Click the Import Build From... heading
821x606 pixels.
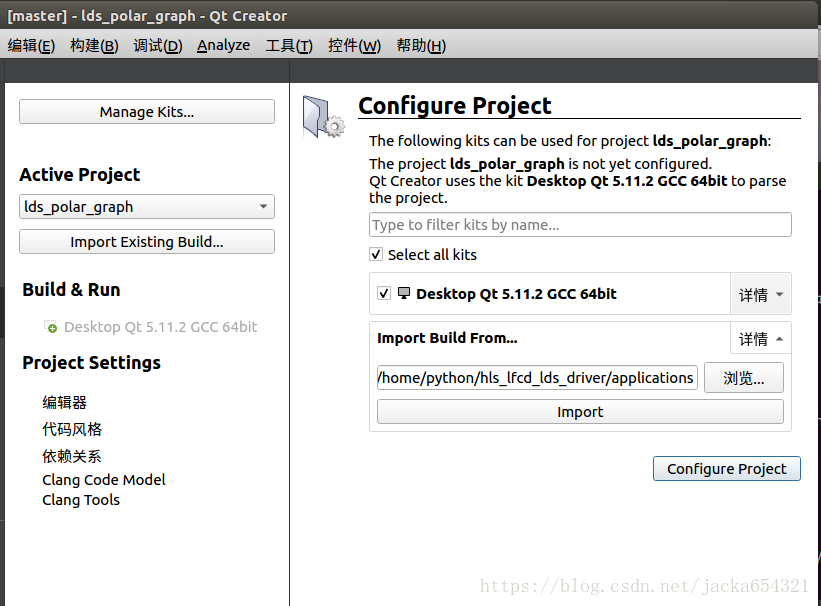pos(447,338)
